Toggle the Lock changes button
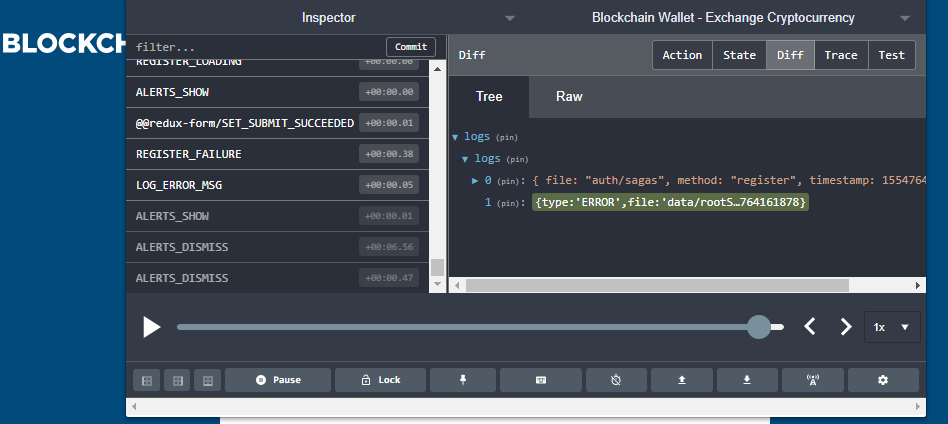948x424 pixels. pos(380,380)
